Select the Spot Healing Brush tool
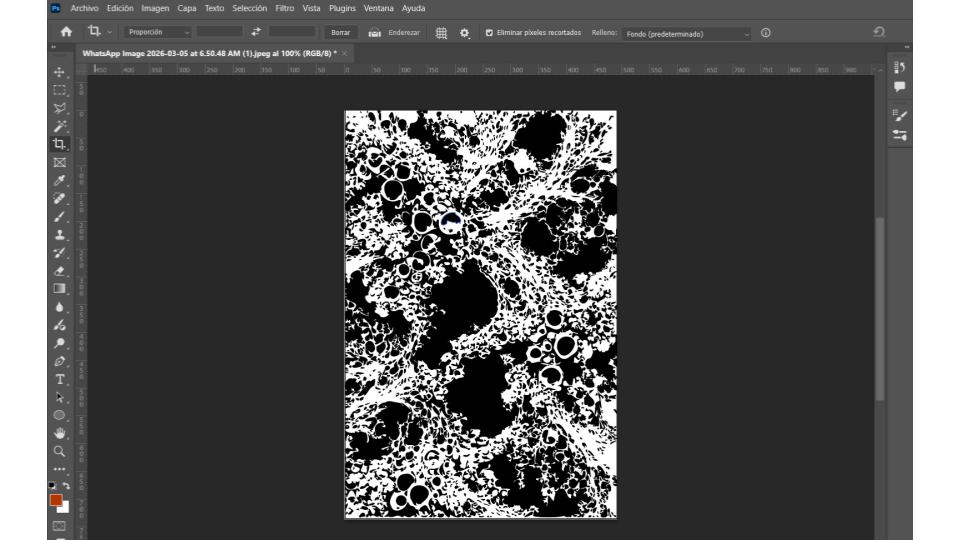Viewport: 960px width, 540px height. pos(59,198)
